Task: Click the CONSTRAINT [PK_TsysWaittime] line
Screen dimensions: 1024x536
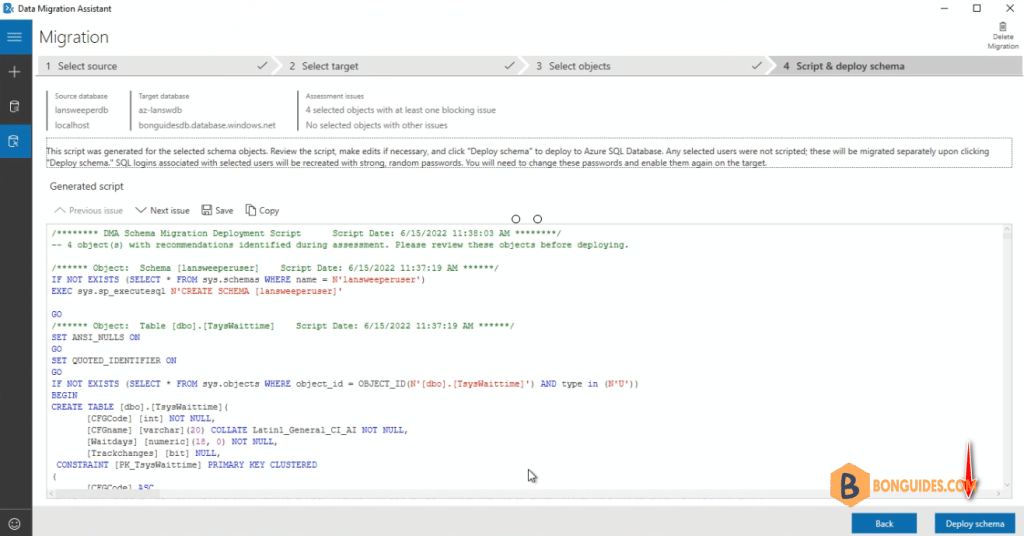Action: point(186,465)
